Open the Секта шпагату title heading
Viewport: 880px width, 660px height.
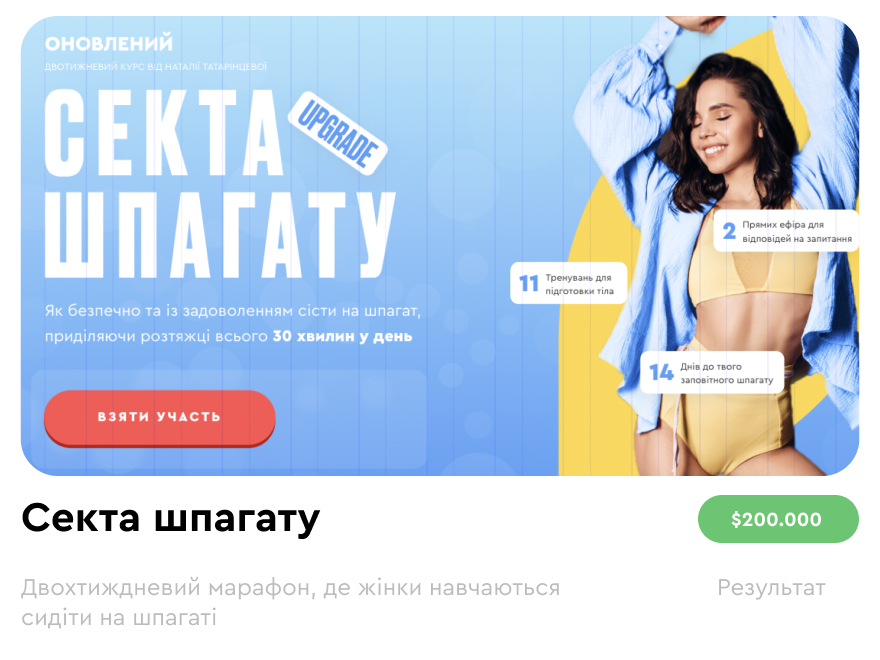tap(171, 518)
